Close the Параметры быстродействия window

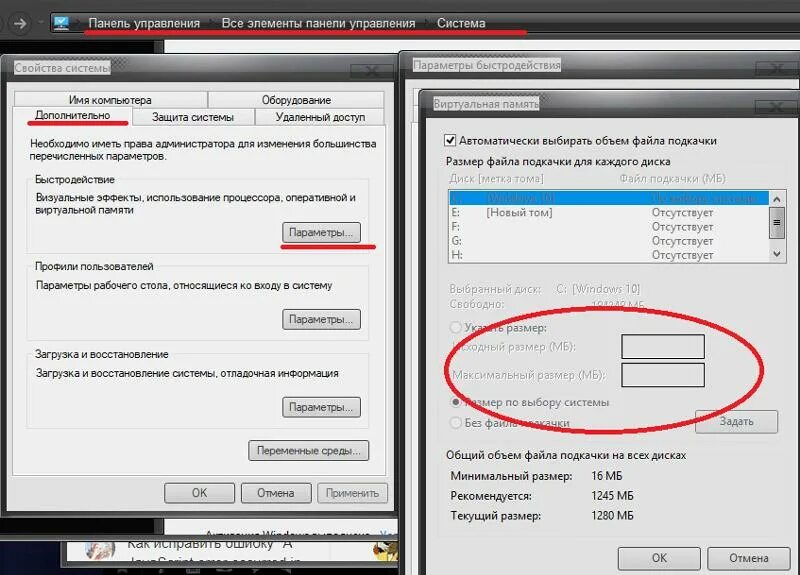pyautogui.click(x=776, y=68)
